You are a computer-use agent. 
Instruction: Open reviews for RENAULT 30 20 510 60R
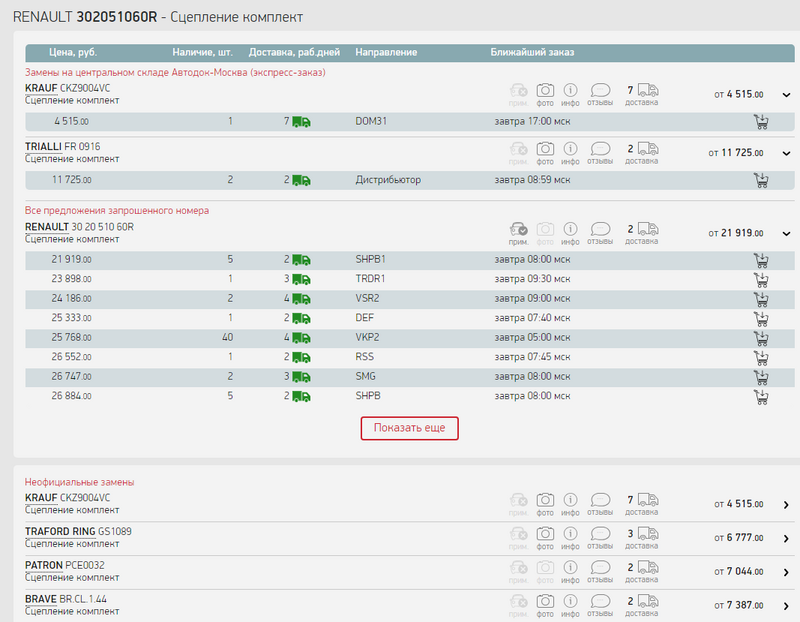600,233
